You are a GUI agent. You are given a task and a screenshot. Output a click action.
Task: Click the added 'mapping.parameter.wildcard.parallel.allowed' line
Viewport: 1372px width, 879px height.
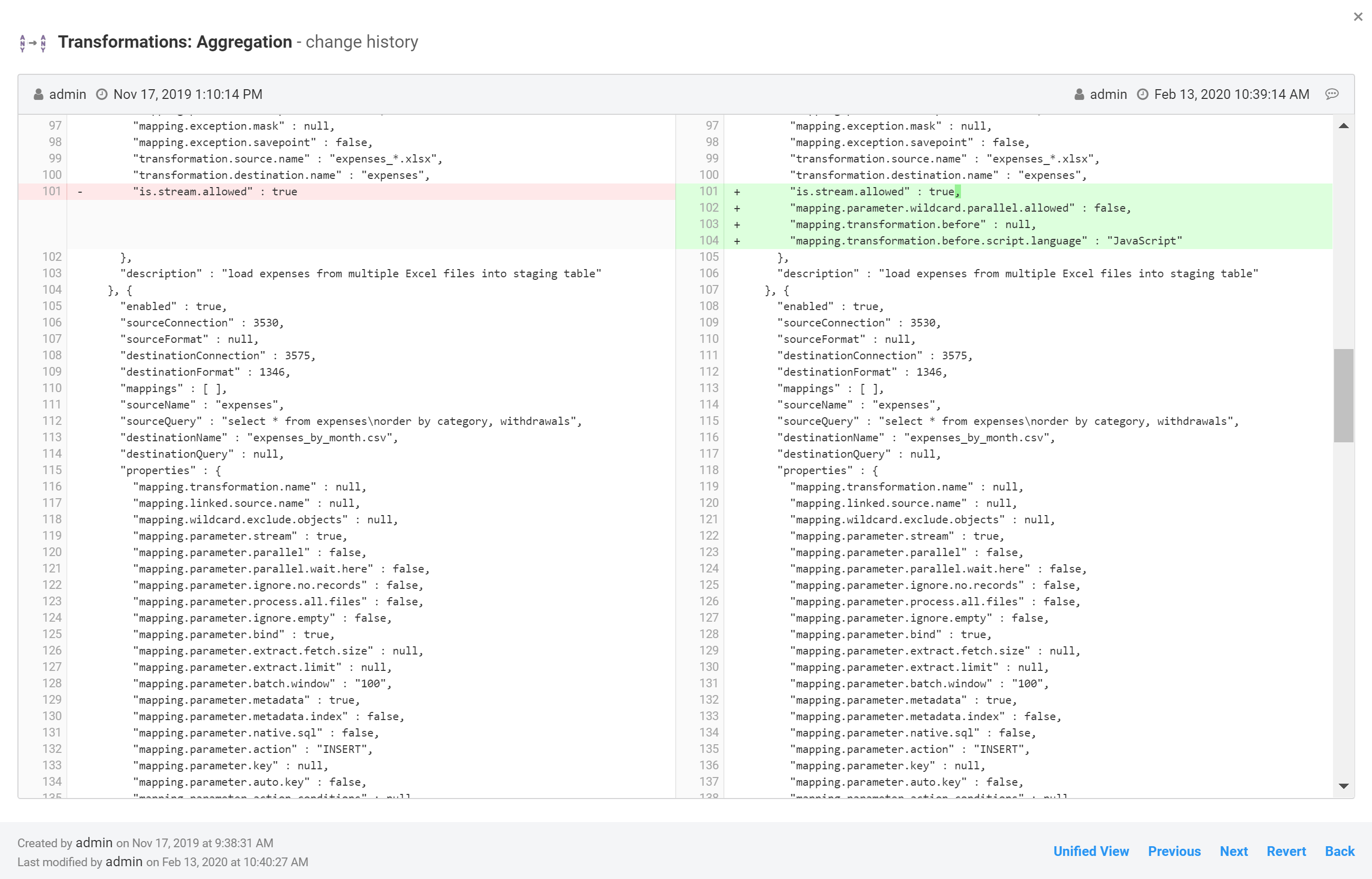959,208
